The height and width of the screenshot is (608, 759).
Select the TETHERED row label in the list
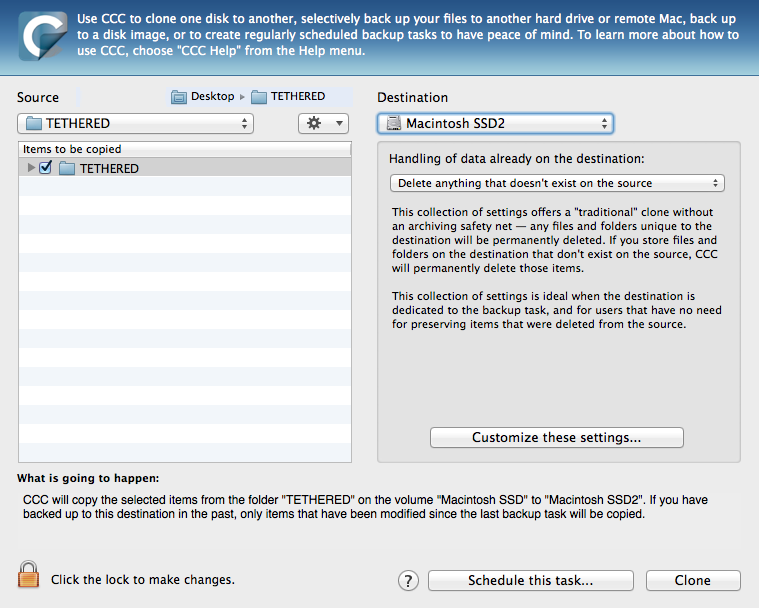[109, 169]
